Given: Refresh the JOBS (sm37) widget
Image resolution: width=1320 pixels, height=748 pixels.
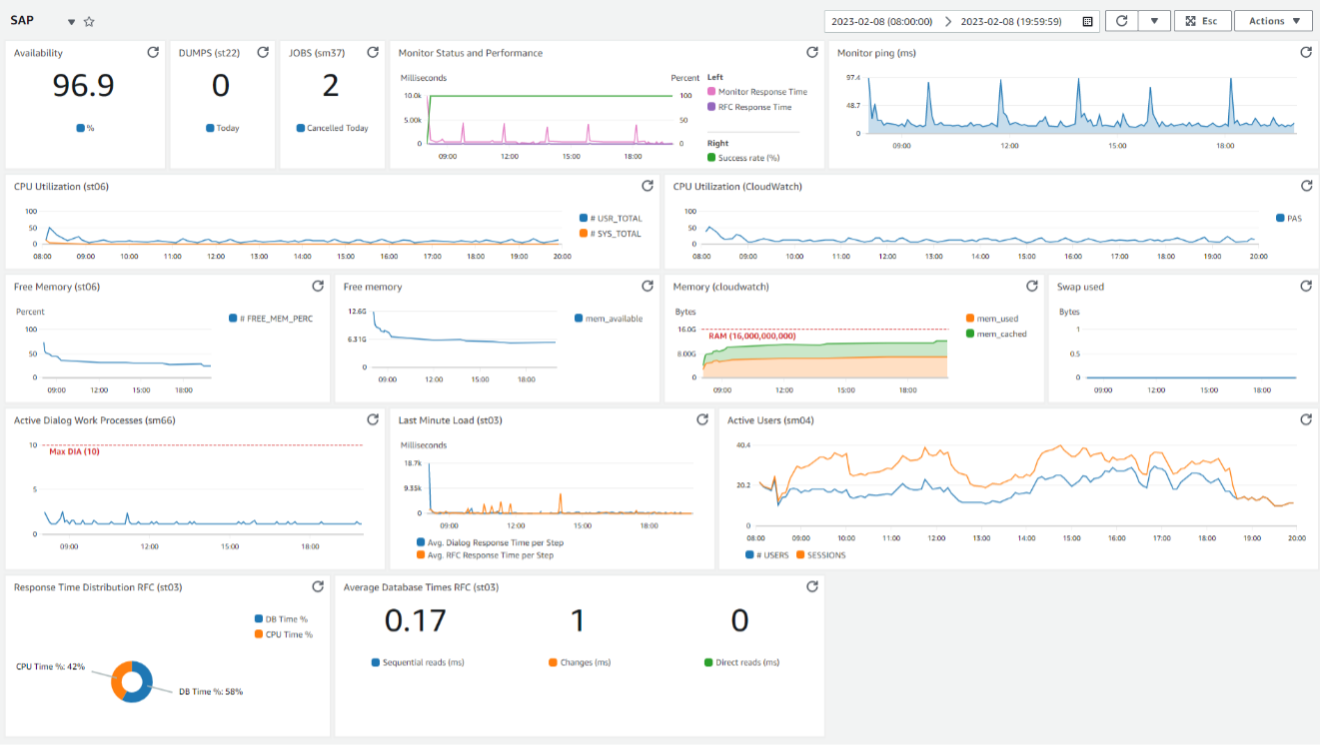Looking at the screenshot, I should pyautogui.click(x=373, y=52).
